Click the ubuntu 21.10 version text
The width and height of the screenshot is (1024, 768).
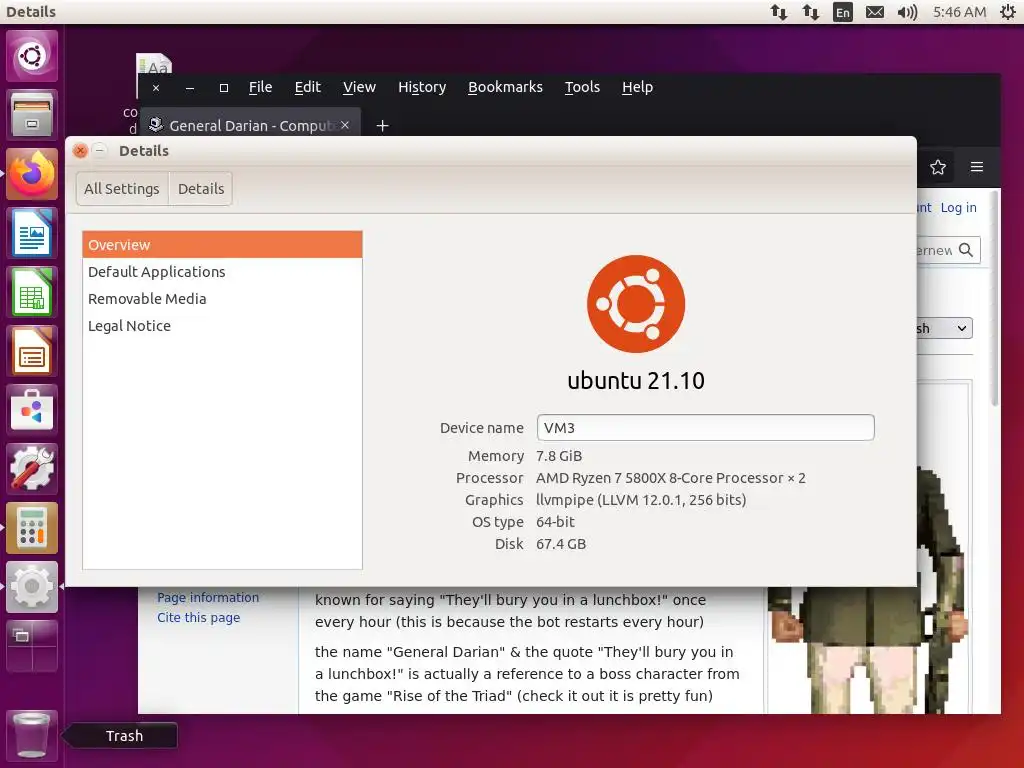pyautogui.click(x=636, y=381)
